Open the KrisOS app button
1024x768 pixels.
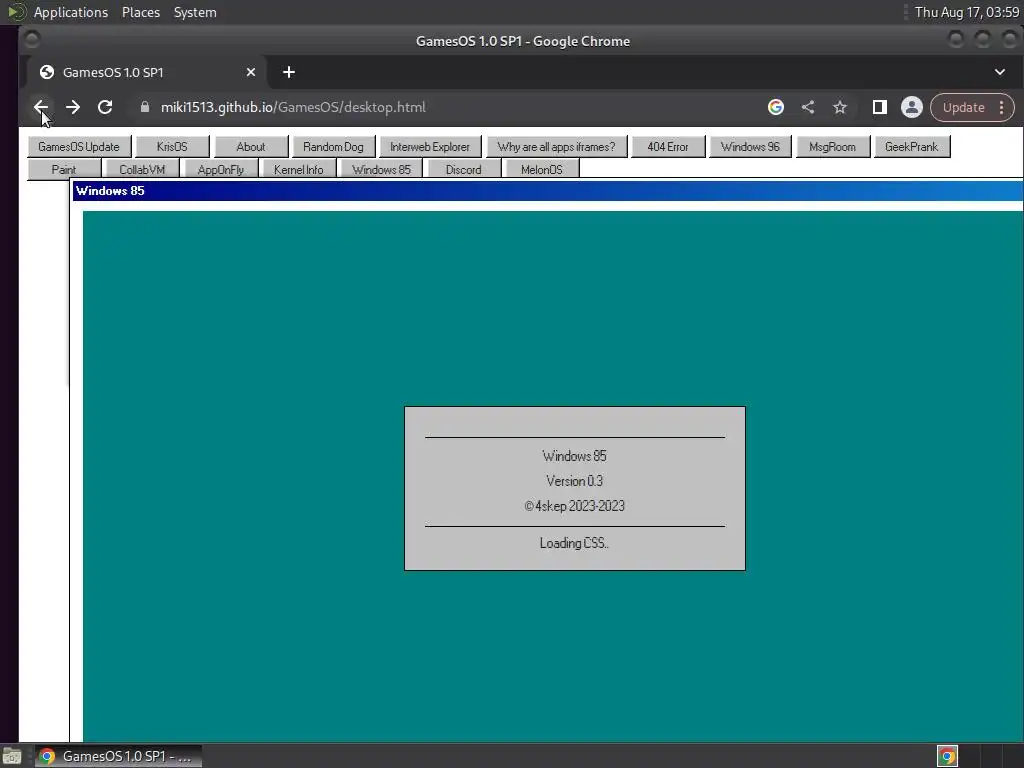click(x=172, y=147)
